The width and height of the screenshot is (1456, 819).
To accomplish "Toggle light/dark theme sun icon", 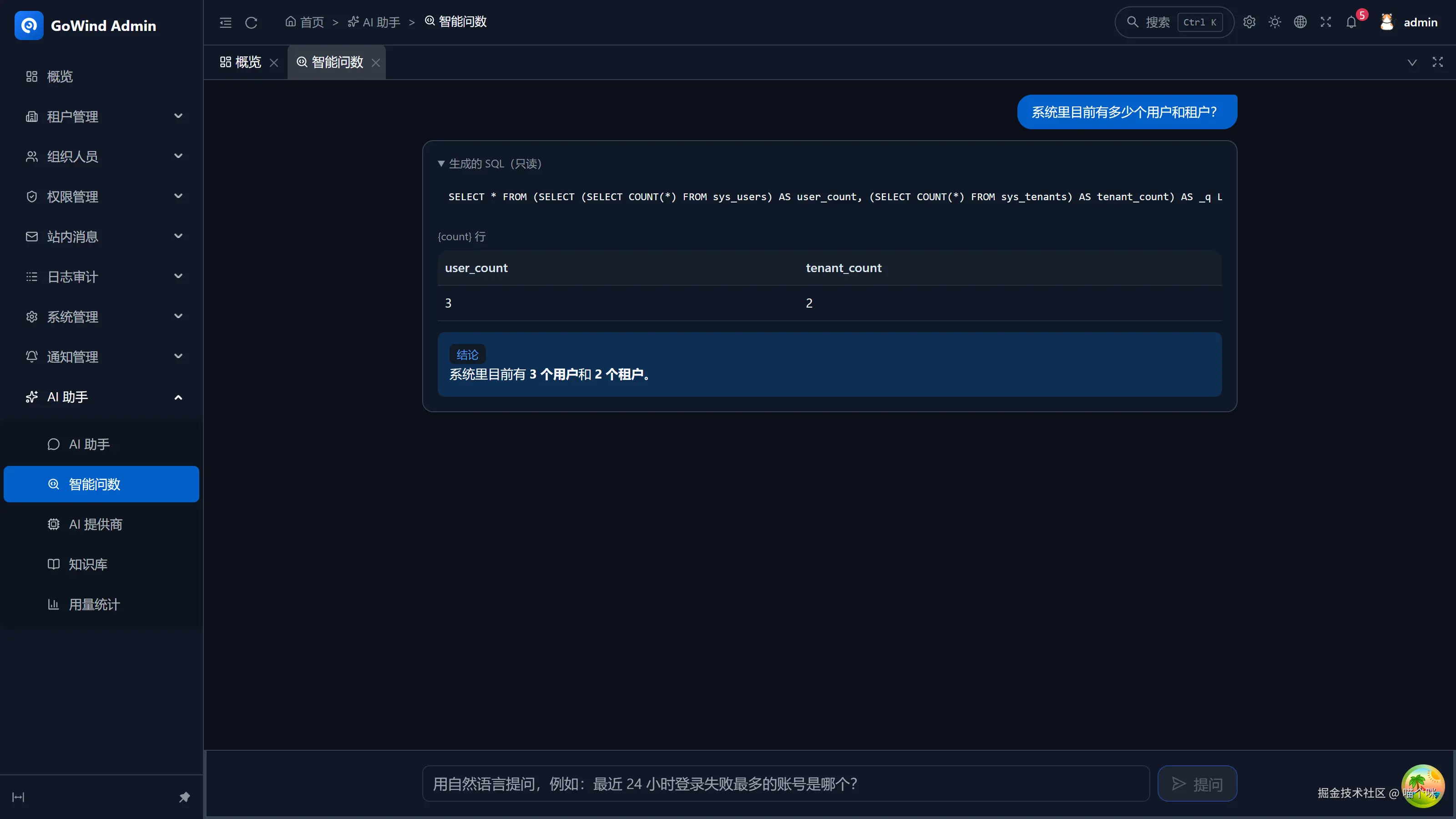I will point(1274,22).
